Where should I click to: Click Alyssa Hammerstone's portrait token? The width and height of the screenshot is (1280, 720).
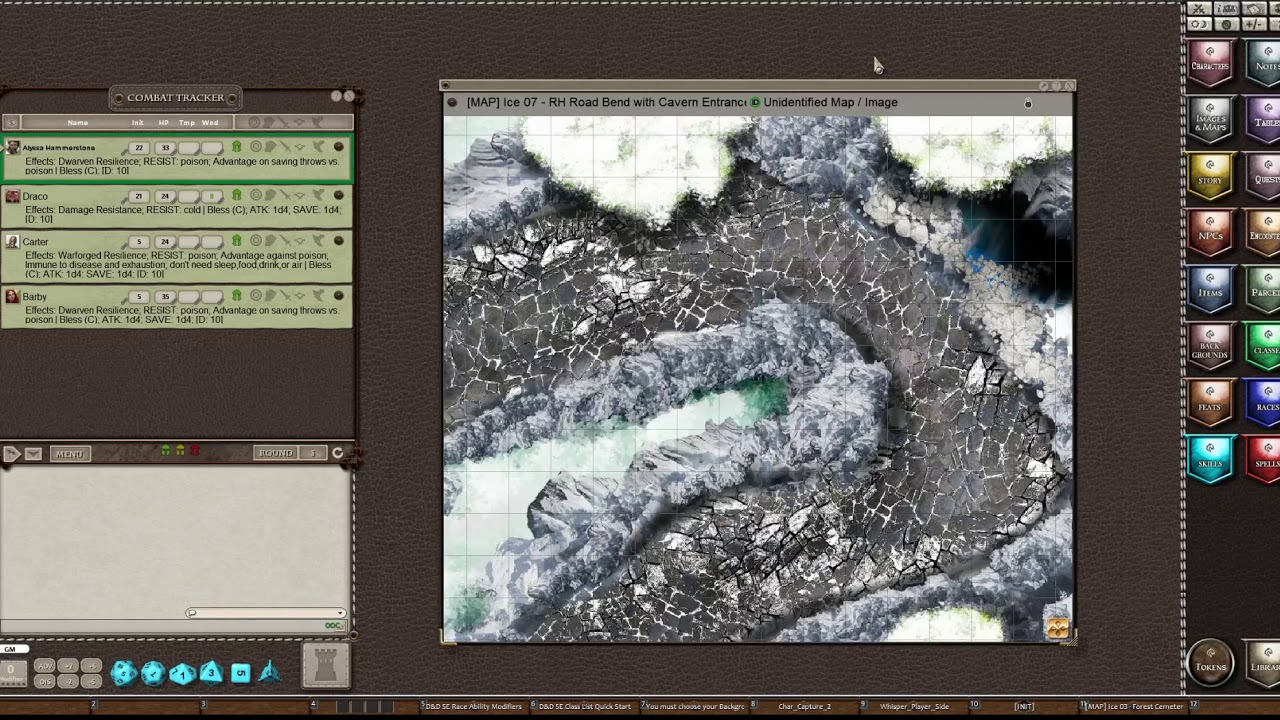tap(13, 147)
